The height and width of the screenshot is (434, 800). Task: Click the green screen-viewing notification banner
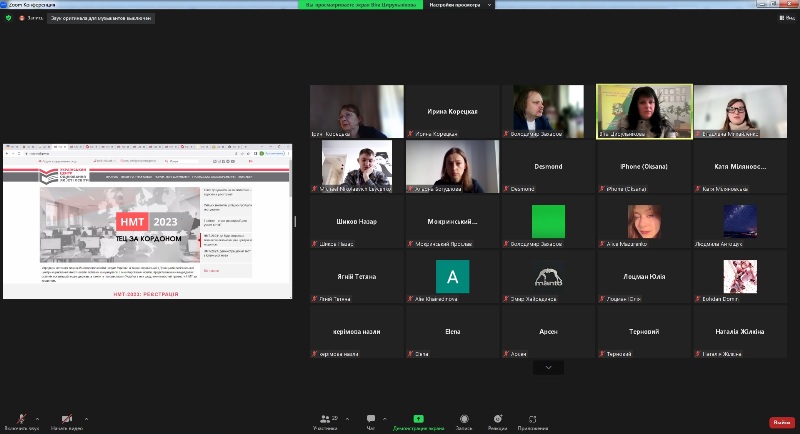[361, 5]
